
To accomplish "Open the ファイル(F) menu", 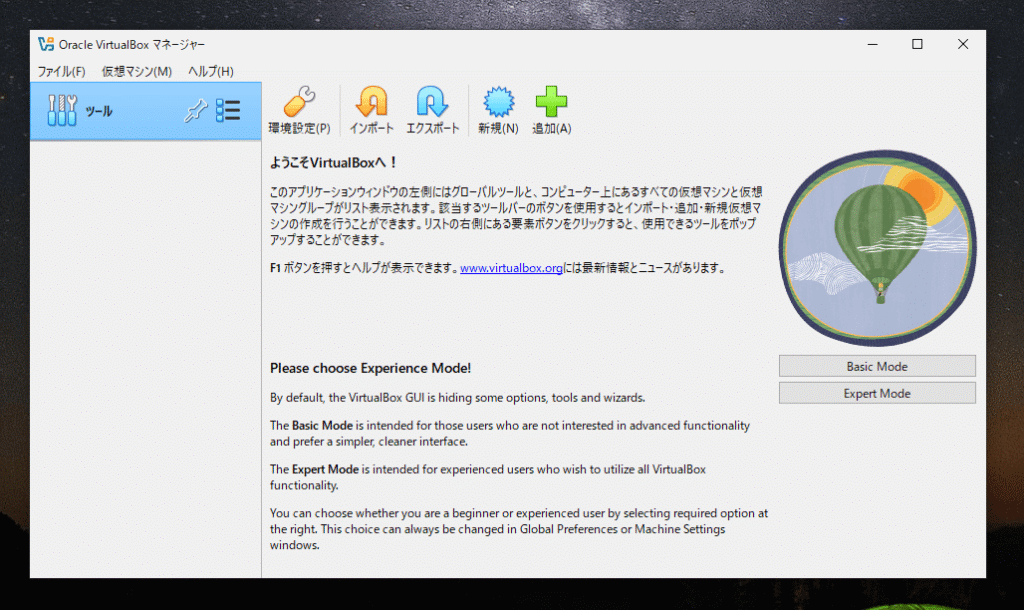I will 61,71.
